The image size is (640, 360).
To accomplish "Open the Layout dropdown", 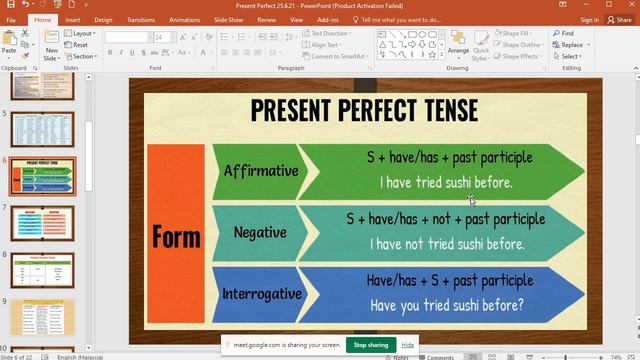I will pos(80,33).
